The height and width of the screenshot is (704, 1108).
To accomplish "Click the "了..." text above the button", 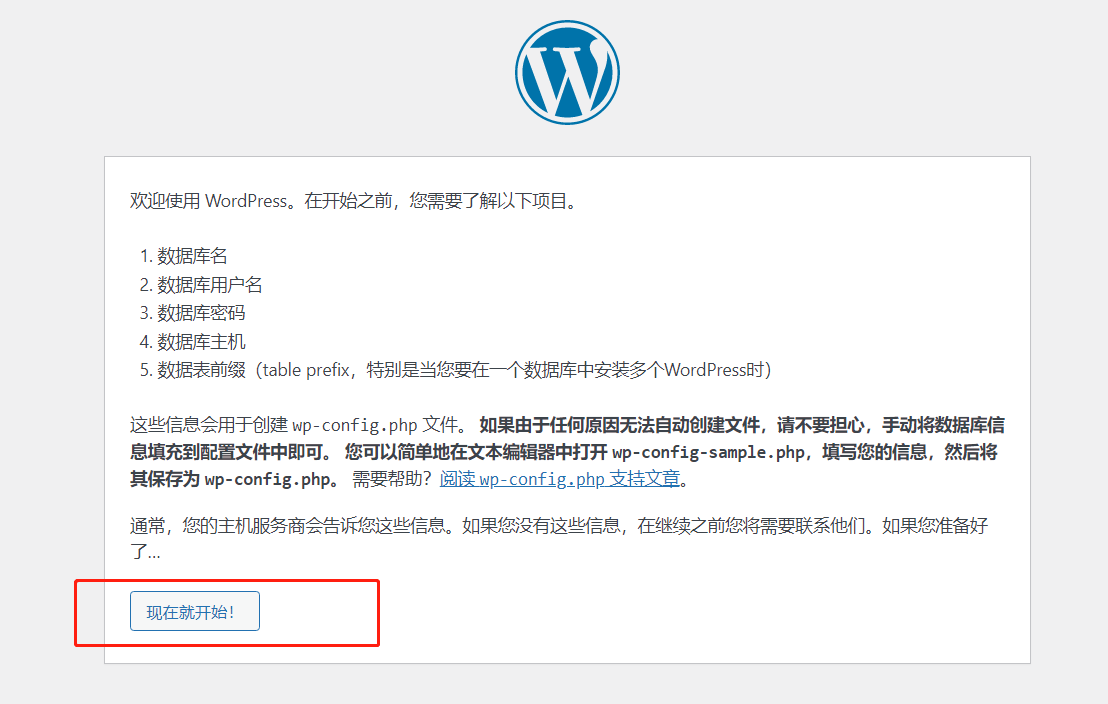I will pyautogui.click(x=145, y=552).
